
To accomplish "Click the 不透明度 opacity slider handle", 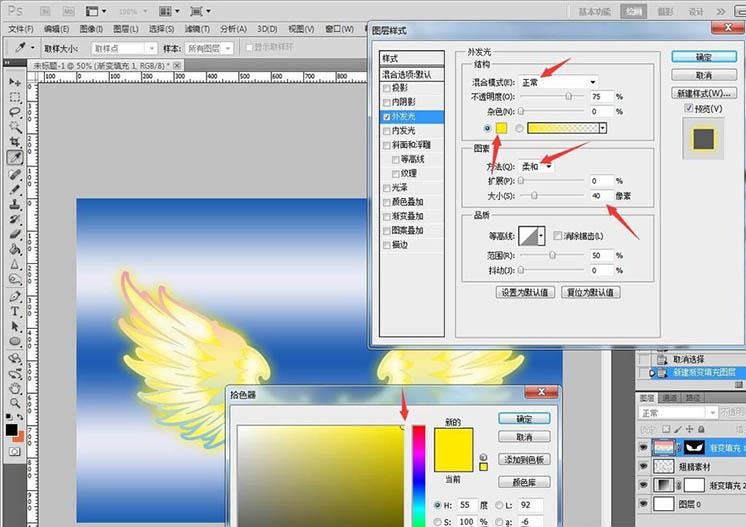I will pyautogui.click(x=568, y=96).
